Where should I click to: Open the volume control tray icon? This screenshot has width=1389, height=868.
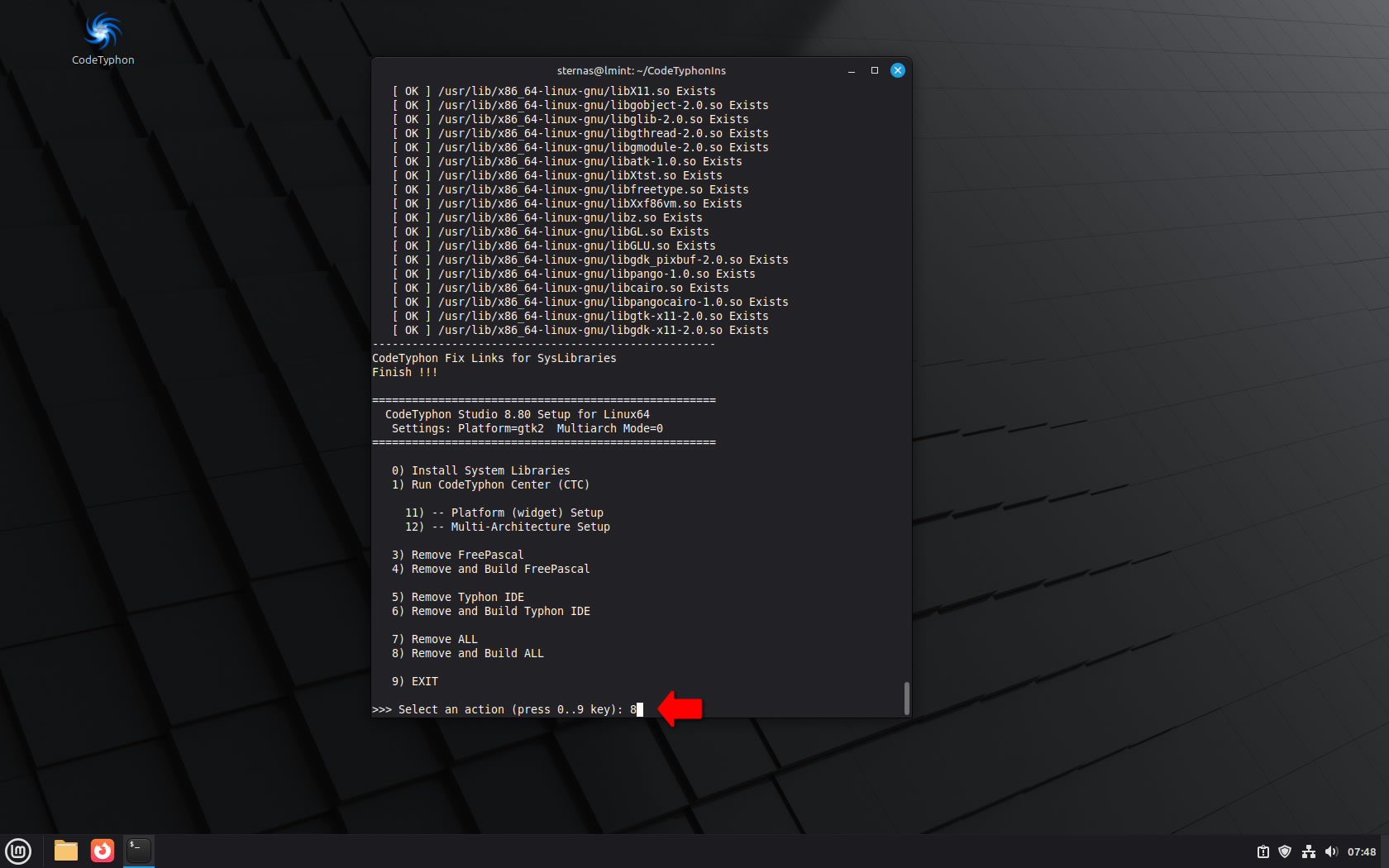point(1330,851)
